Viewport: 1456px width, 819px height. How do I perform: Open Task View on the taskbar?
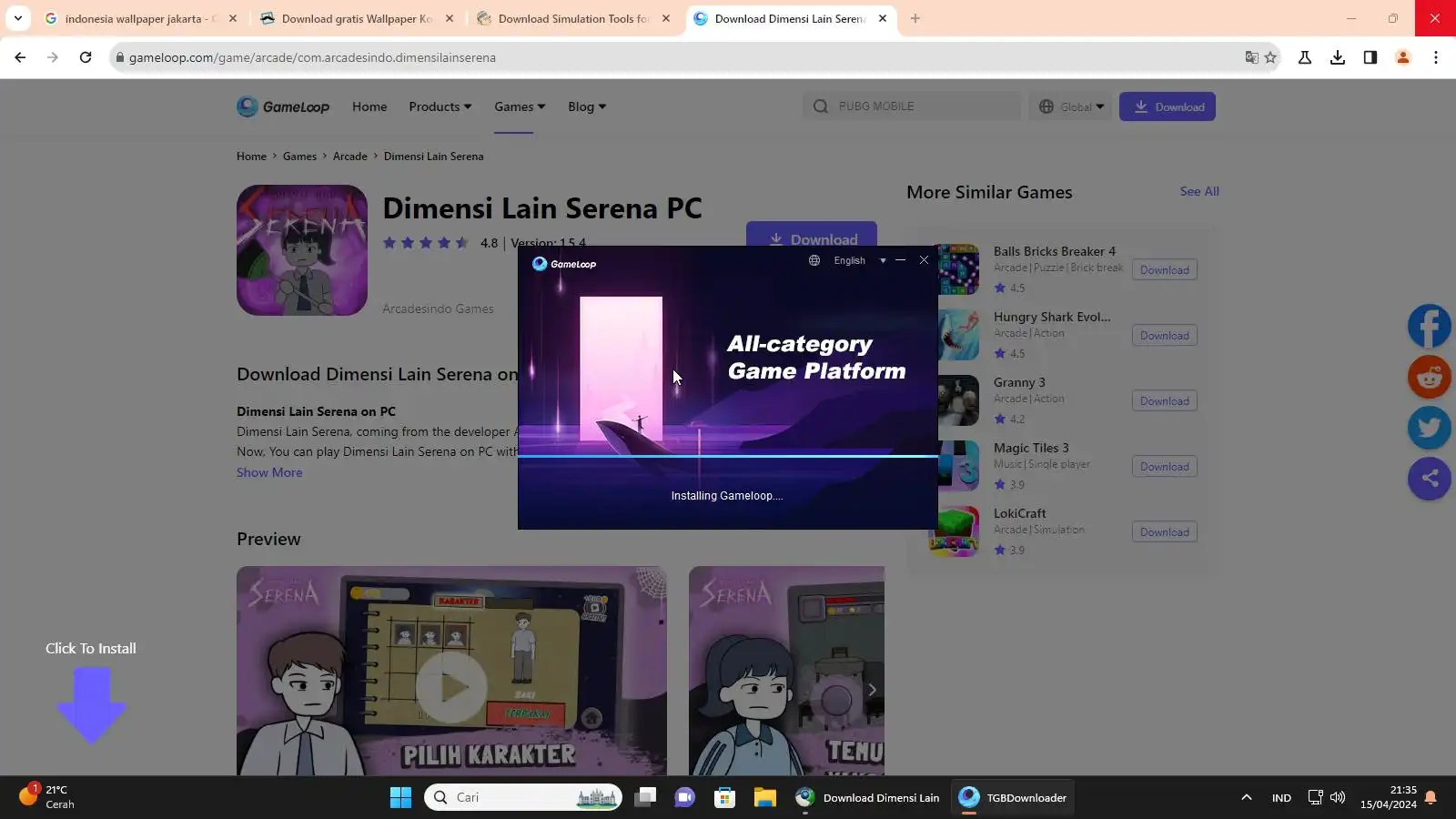pos(646,798)
